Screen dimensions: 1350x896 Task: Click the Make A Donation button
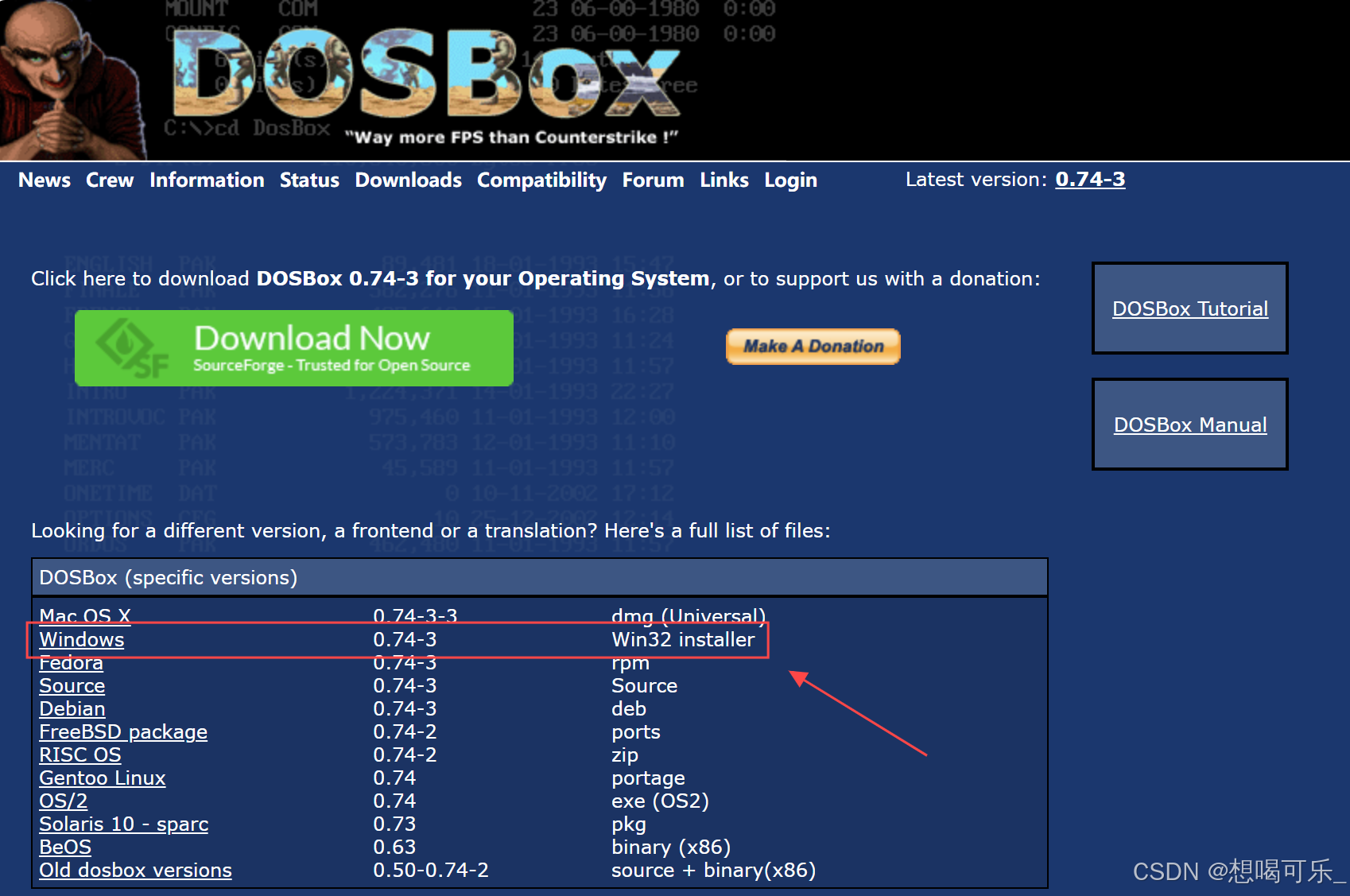pyautogui.click(x=813, y=347)
